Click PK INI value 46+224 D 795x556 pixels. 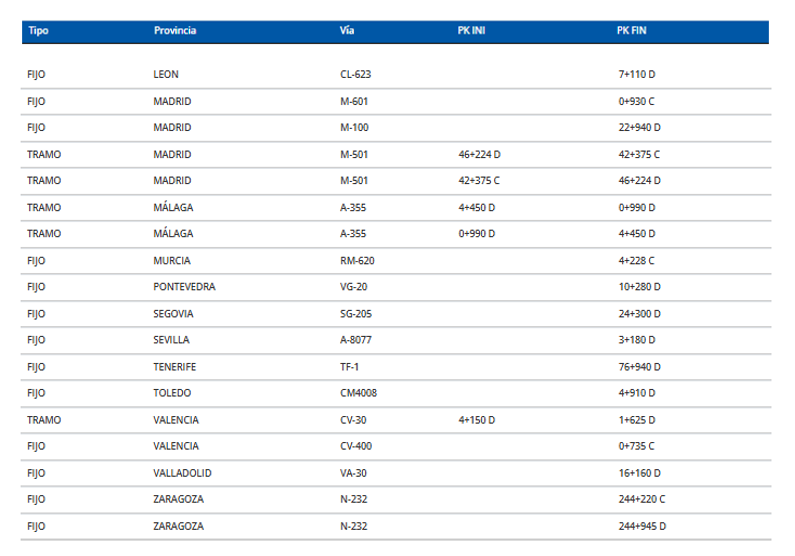tap(479, 154)
